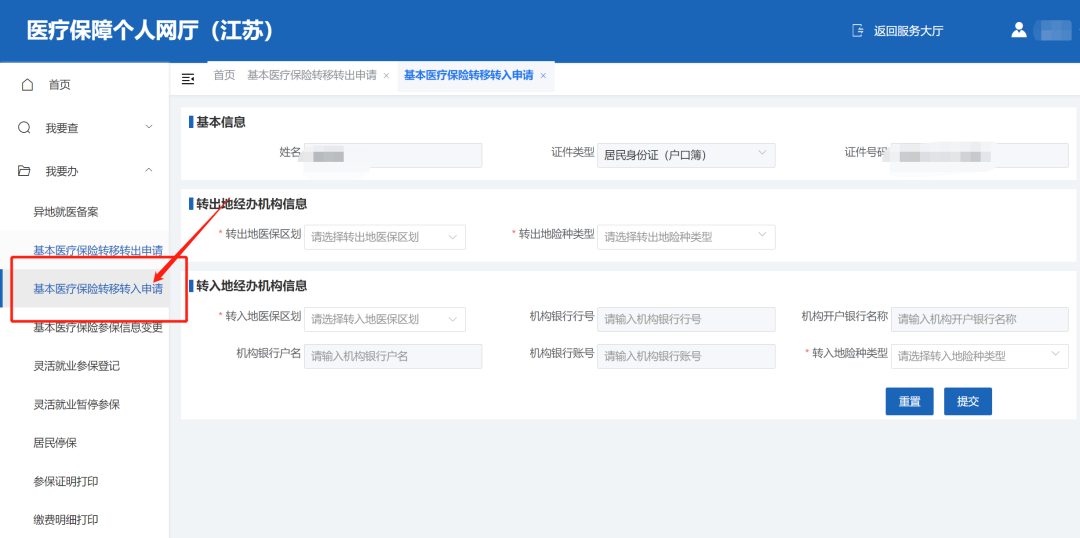Close the 基本医疗保险转移转入申请 tab

pos(543,76)
